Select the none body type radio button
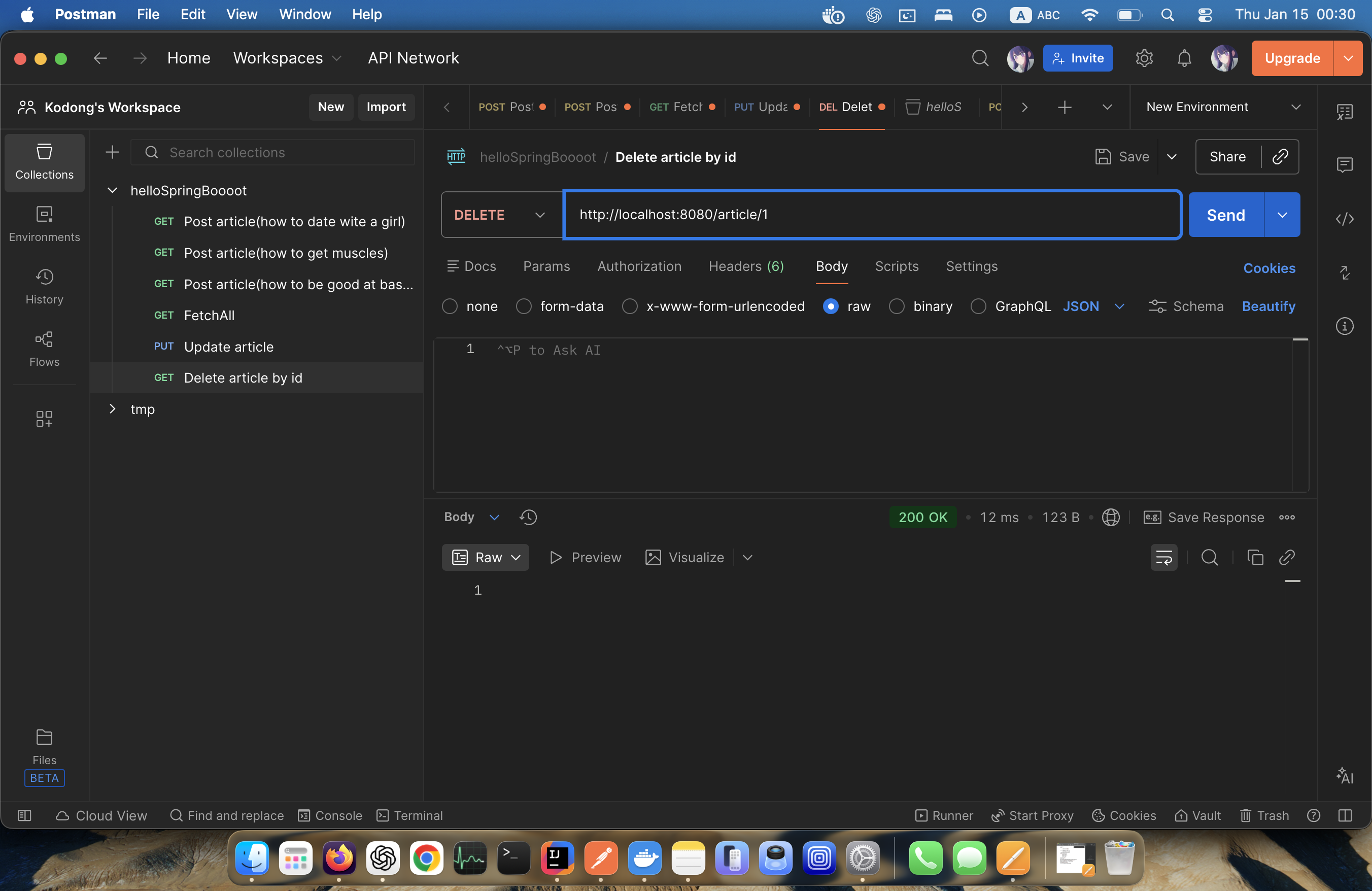 (450, 306)
